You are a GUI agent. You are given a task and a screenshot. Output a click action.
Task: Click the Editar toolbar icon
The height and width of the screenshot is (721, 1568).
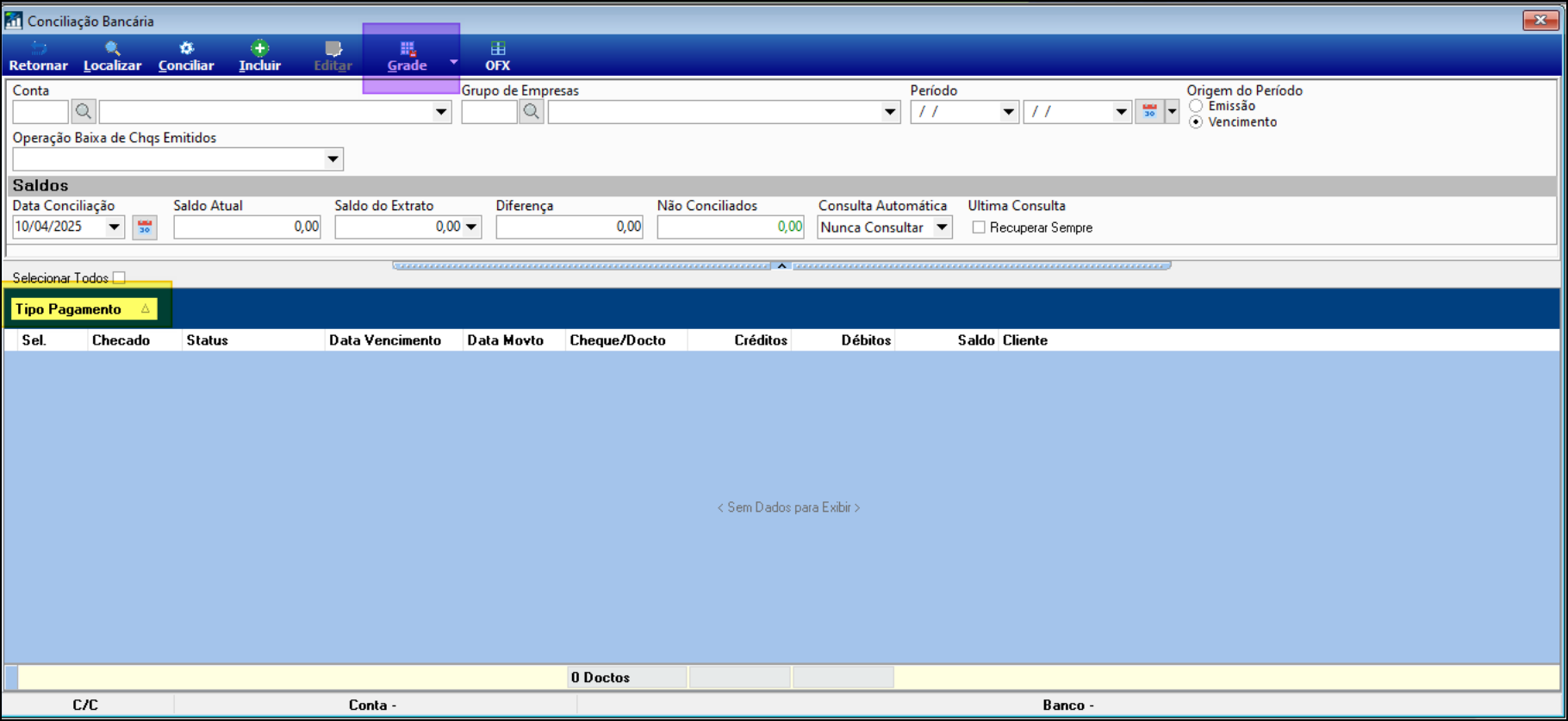(333, 56)
